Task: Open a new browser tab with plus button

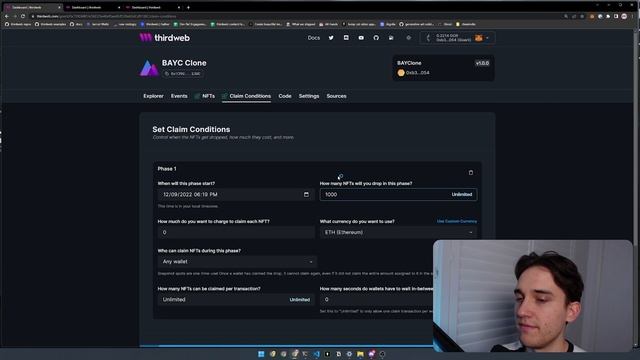Action: 188,7
